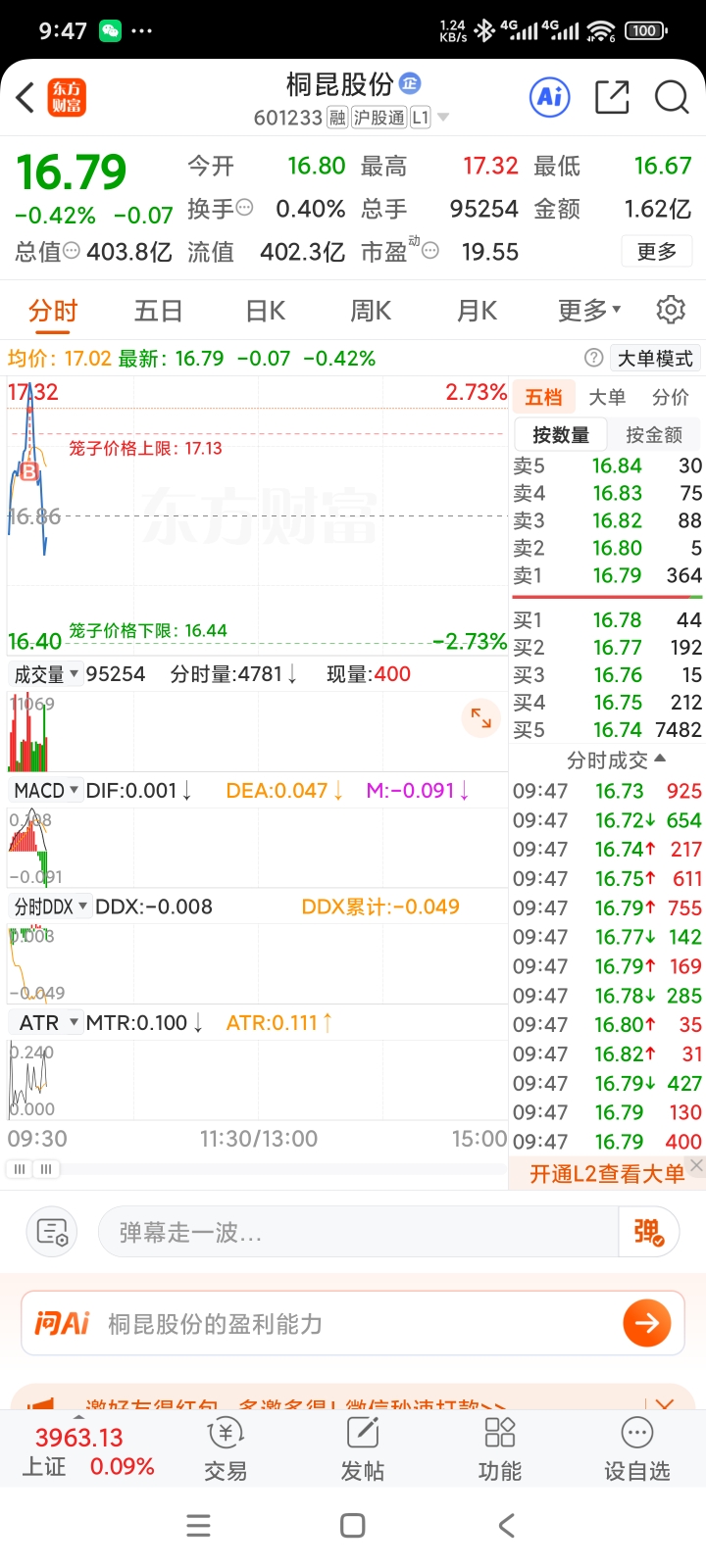Screen dimensions: 706x1568
Task: Tap the Android home button
Action: coord(353,1526)
